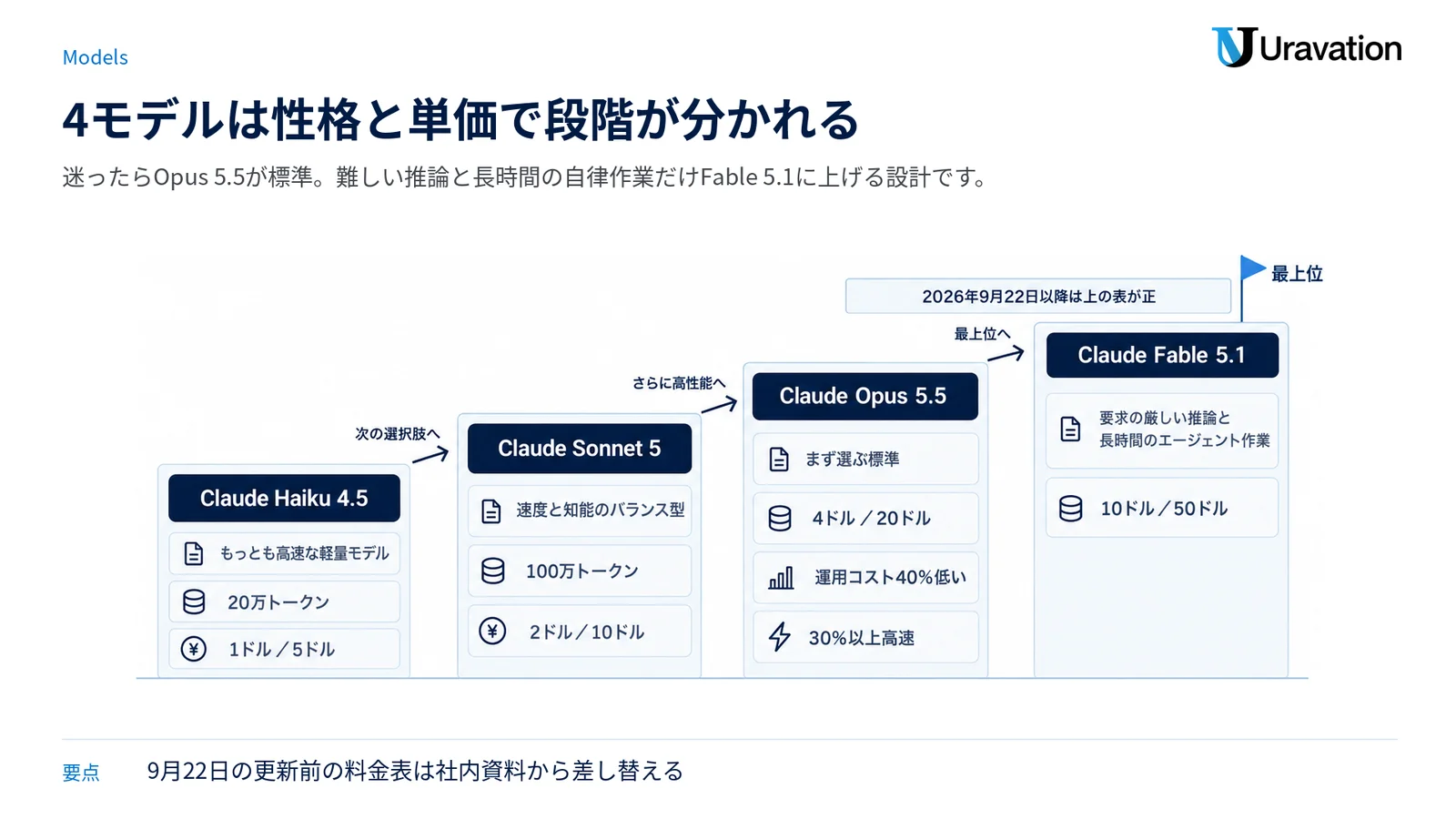1456x819 pixels.
Task: Select the Claude Fable 5.1 header
Action: click(x=1162, y=355)
